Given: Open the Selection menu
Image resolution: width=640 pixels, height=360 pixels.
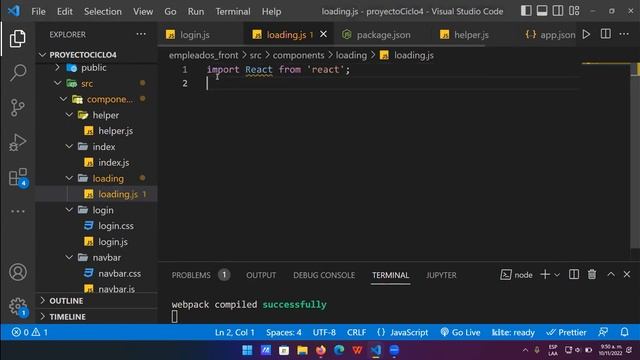Looking at the screenshot, I should [x=103, y=11].
